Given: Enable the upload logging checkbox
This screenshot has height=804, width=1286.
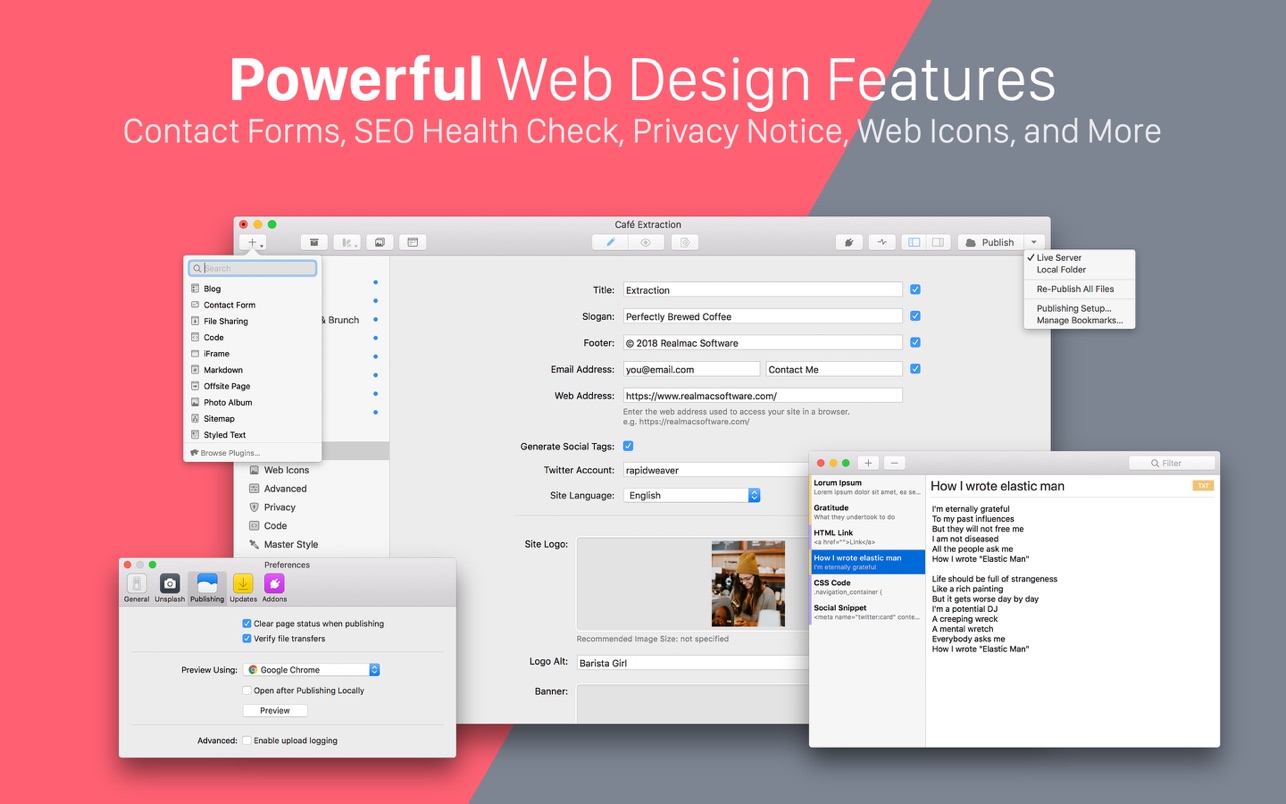Looking at the screenshot, I should coord(247,741).
